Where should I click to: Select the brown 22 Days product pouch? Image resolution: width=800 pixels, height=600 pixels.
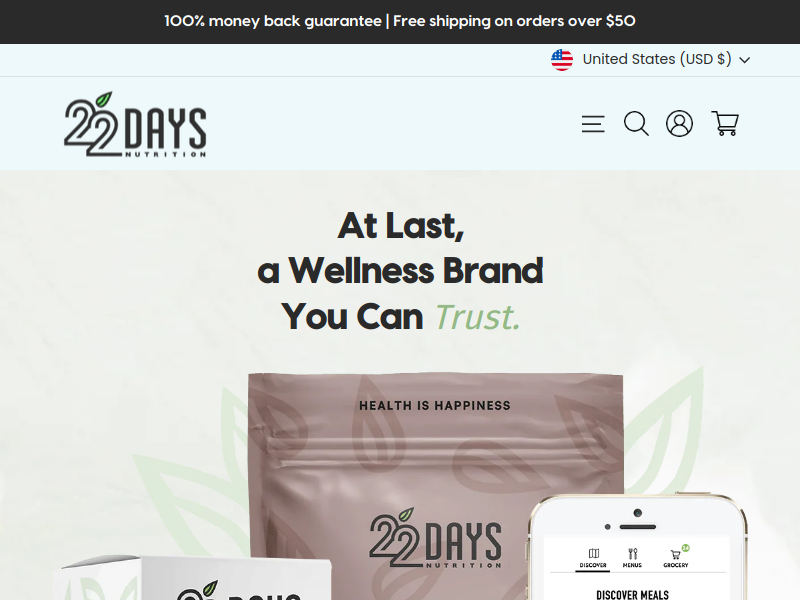435,486
